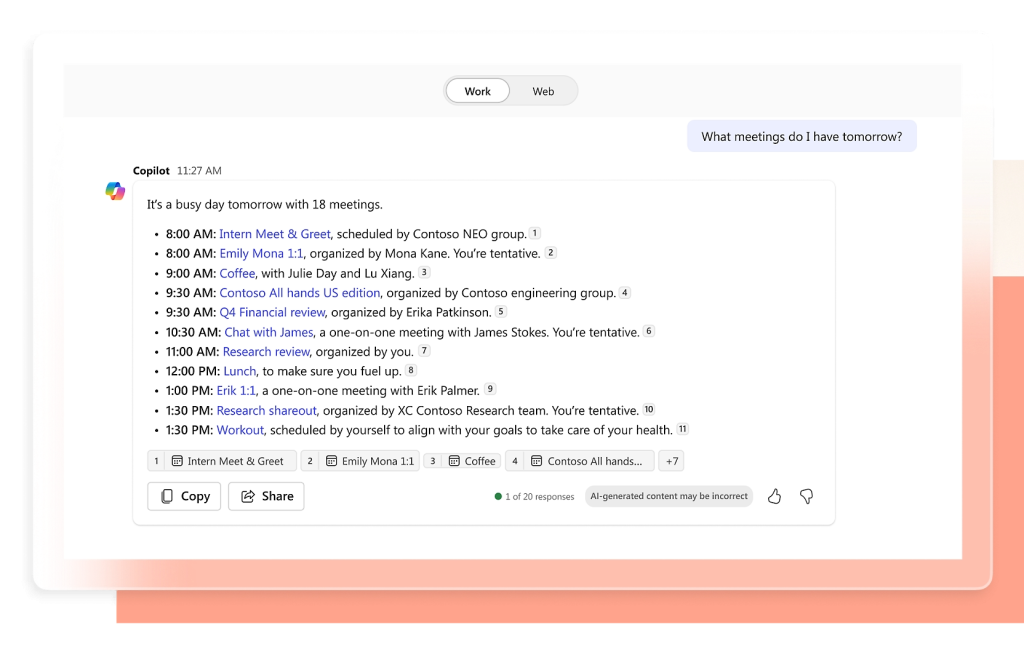Screen dimensions: 1024x657
Task: Open the Emily Mona 1:1 link in list
Action: tap(261, 253)
